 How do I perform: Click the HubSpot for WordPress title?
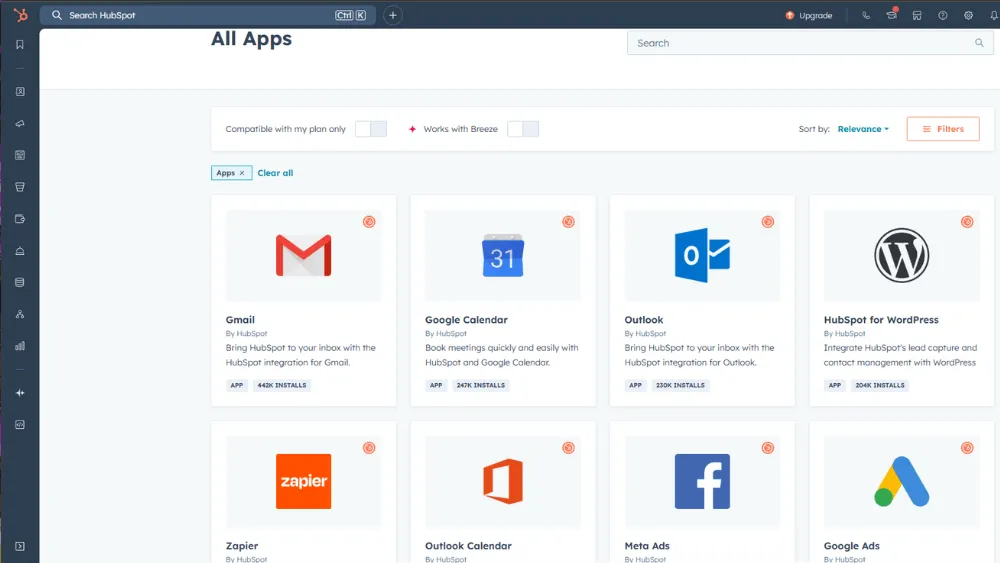point(881,320)
